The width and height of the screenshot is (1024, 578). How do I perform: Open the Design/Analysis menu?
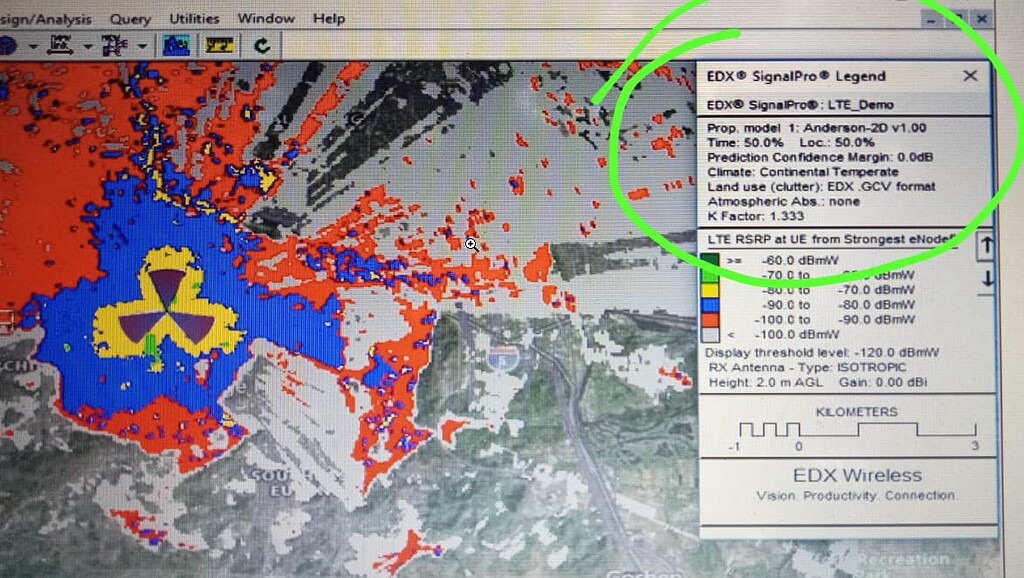[x=45, y=18]
